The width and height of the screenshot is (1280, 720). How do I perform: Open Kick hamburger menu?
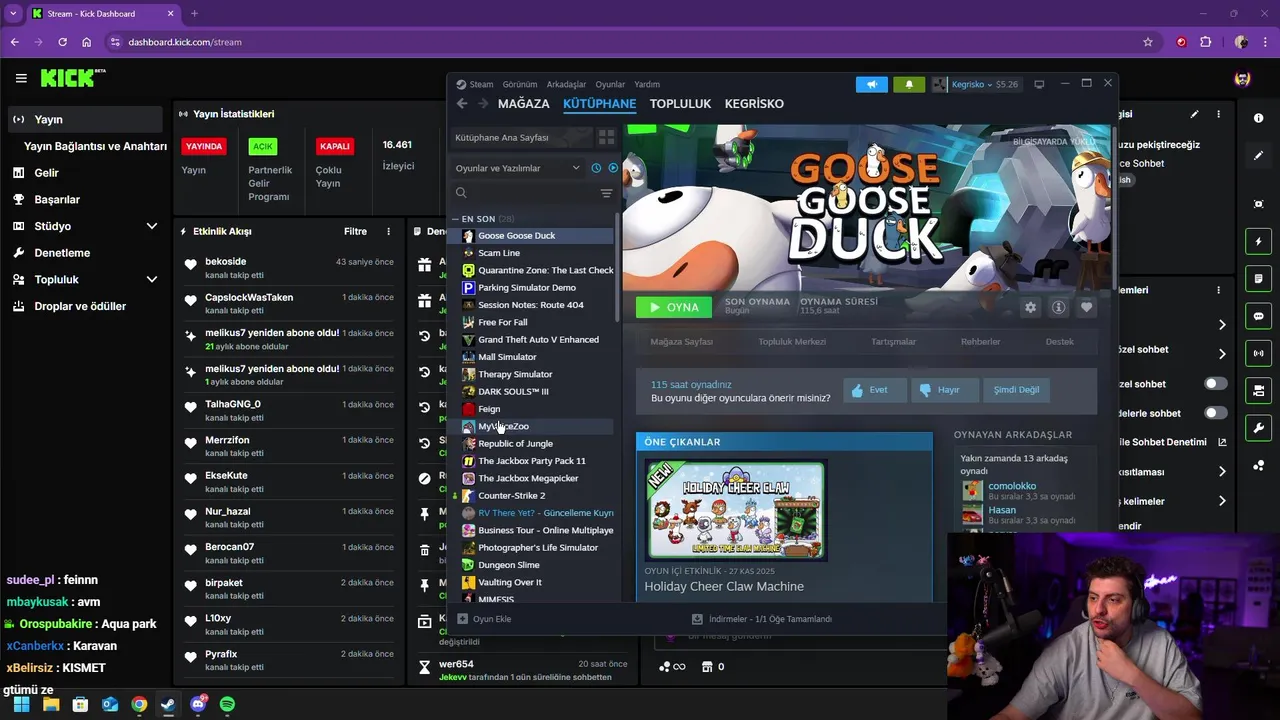pyautogui.click(x=21, y=78)
